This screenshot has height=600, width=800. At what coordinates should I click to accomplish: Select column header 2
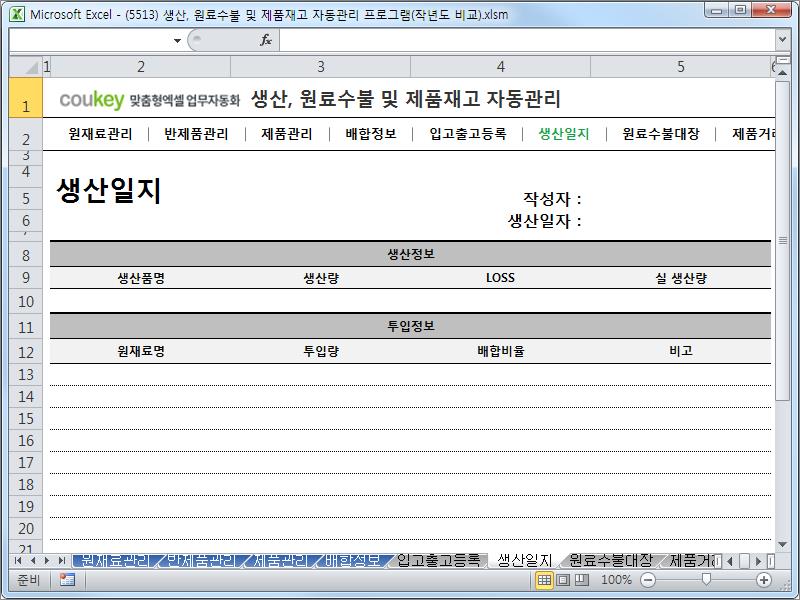point(141,66)
